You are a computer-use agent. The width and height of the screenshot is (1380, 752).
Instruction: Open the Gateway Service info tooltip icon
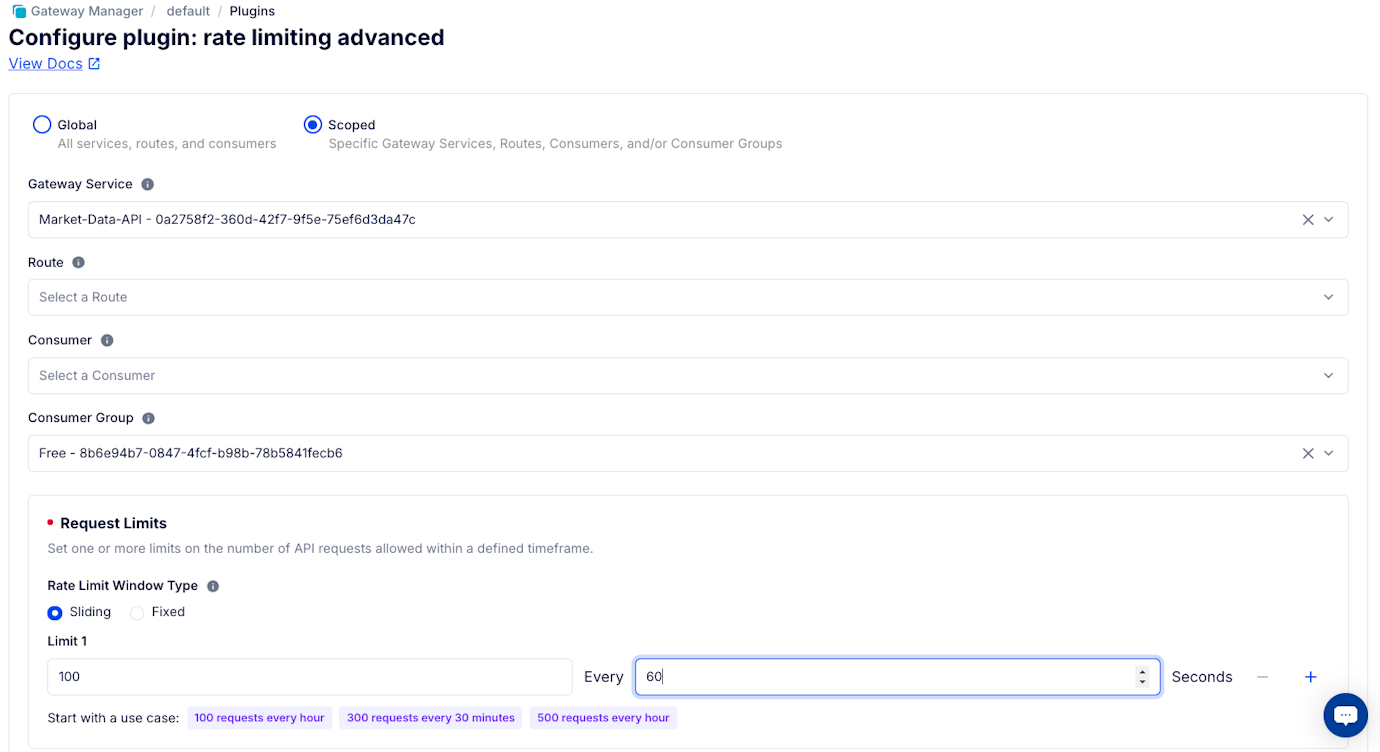147,184
